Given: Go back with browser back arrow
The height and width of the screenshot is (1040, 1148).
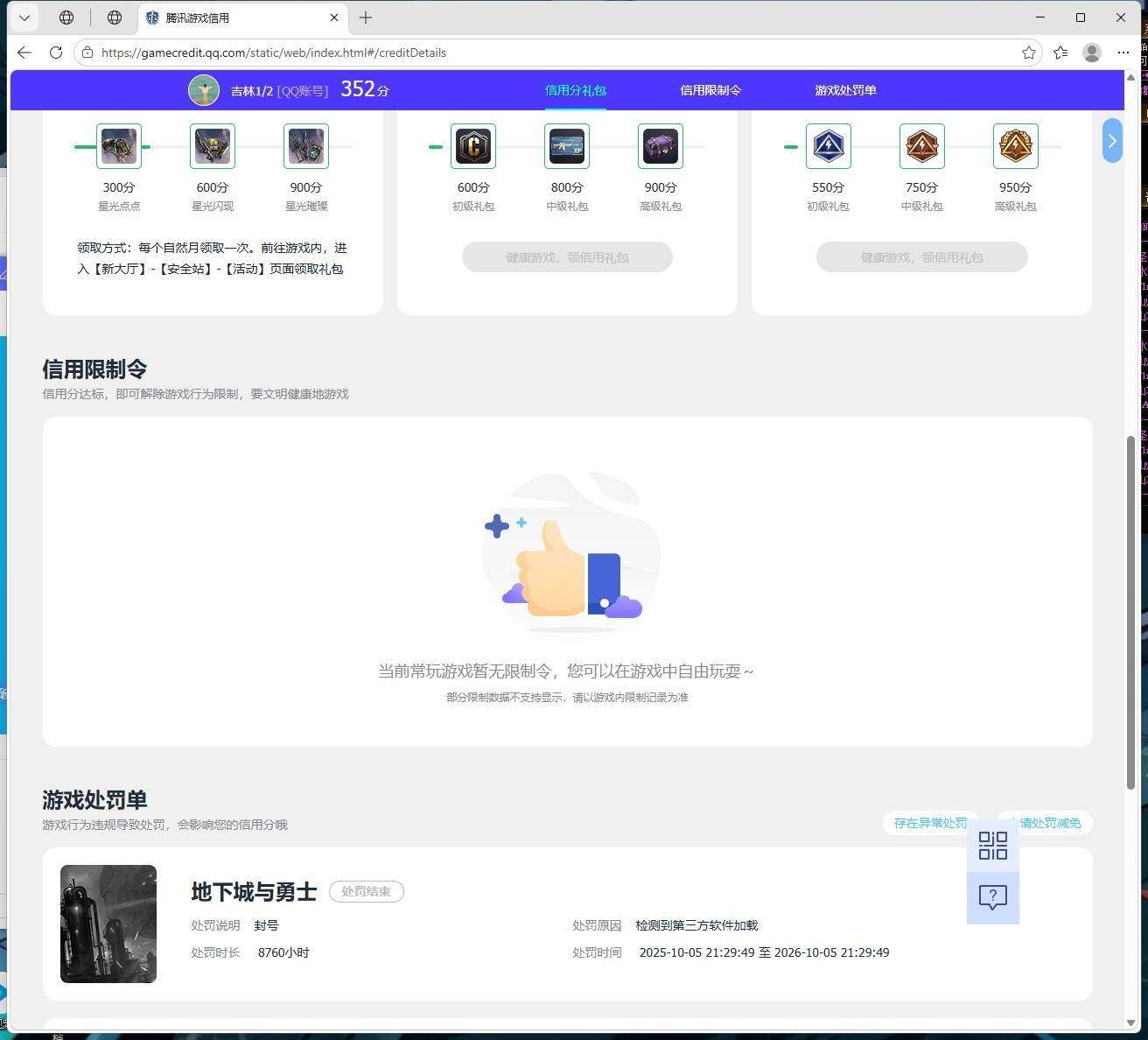Looking at the screenshot, I should click(x=24, y=53).
